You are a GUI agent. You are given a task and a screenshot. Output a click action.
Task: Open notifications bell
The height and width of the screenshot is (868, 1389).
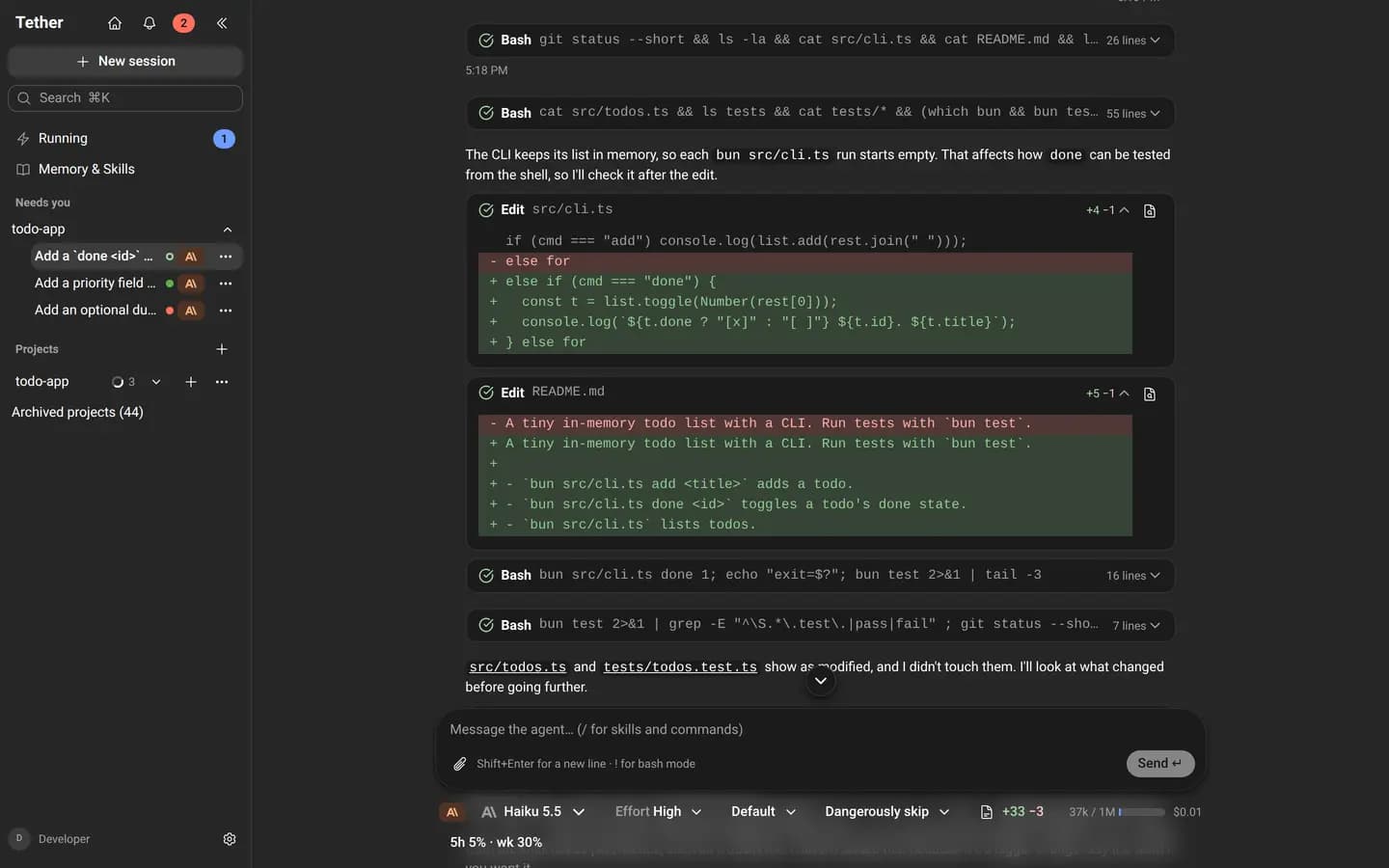click(150, 23)
